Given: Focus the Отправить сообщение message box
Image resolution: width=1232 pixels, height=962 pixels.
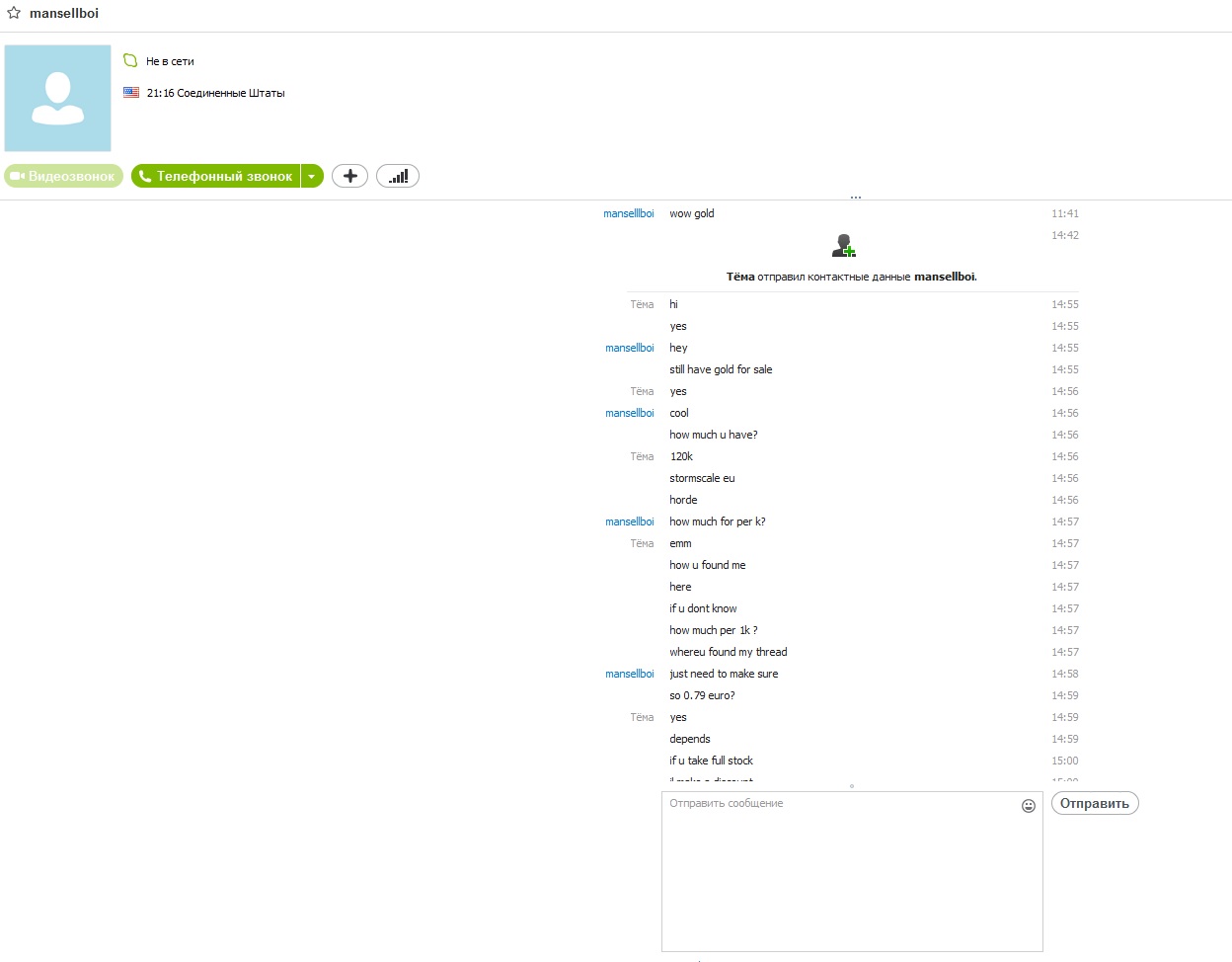Looking at the screenshot, I should (x=852, y=871).
